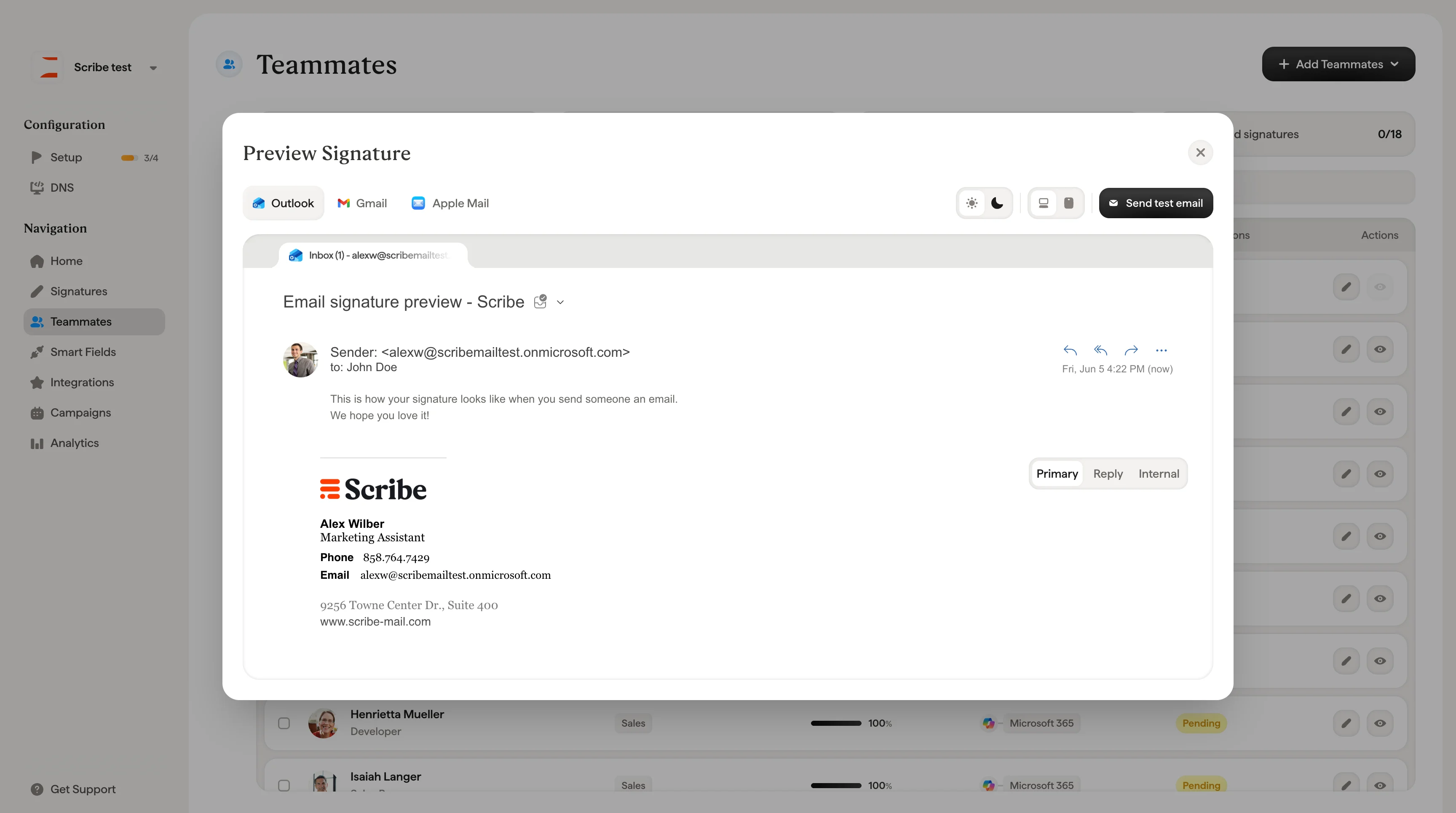Open Smart Fields in navigation
This screenshot has height=813, width=1456.
tap(94, 352)
